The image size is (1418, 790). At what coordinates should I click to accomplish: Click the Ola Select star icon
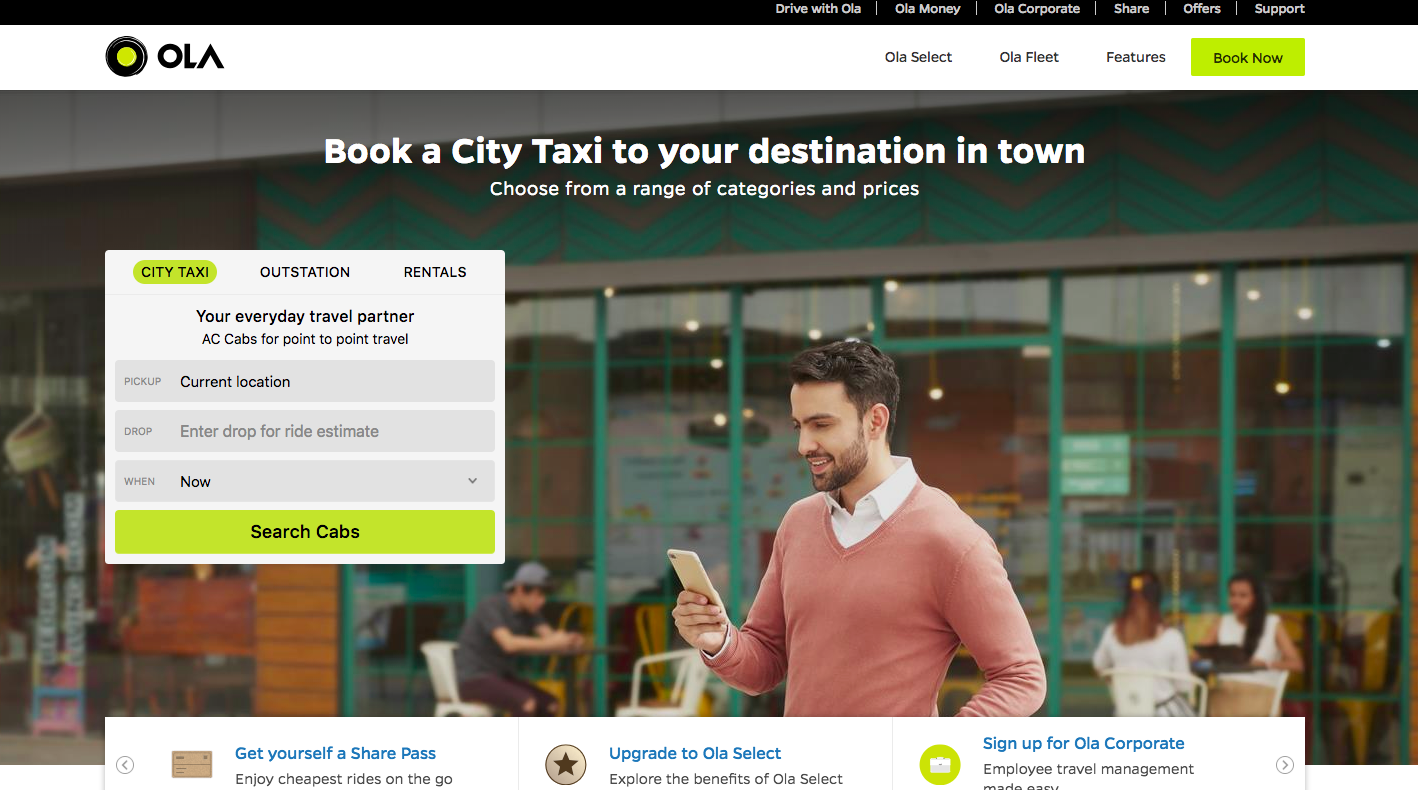pyautogui.click(x=566, y=765)
